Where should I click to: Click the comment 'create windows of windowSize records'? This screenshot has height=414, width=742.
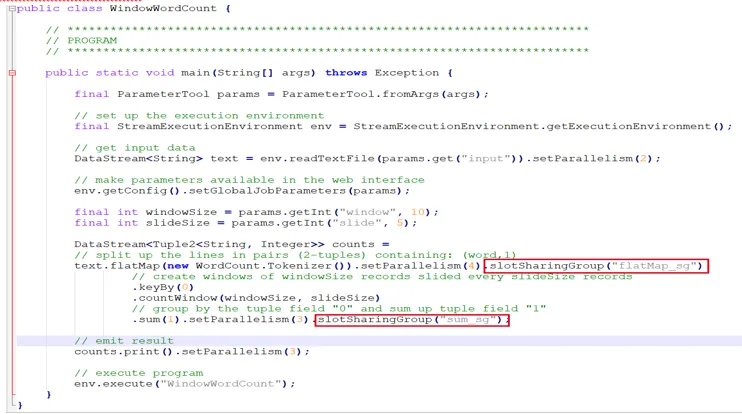tap(382, 276)
